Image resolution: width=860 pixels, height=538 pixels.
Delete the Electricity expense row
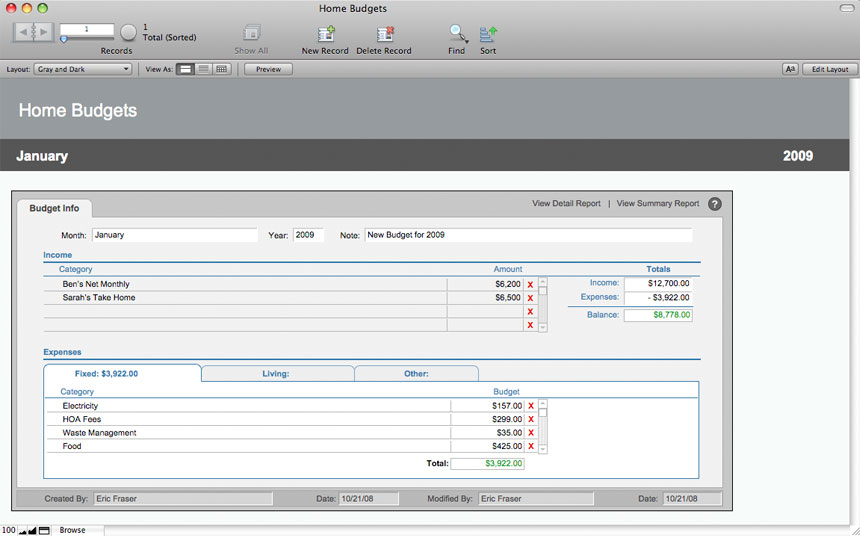pyautogui.click(x=531, y=406)
